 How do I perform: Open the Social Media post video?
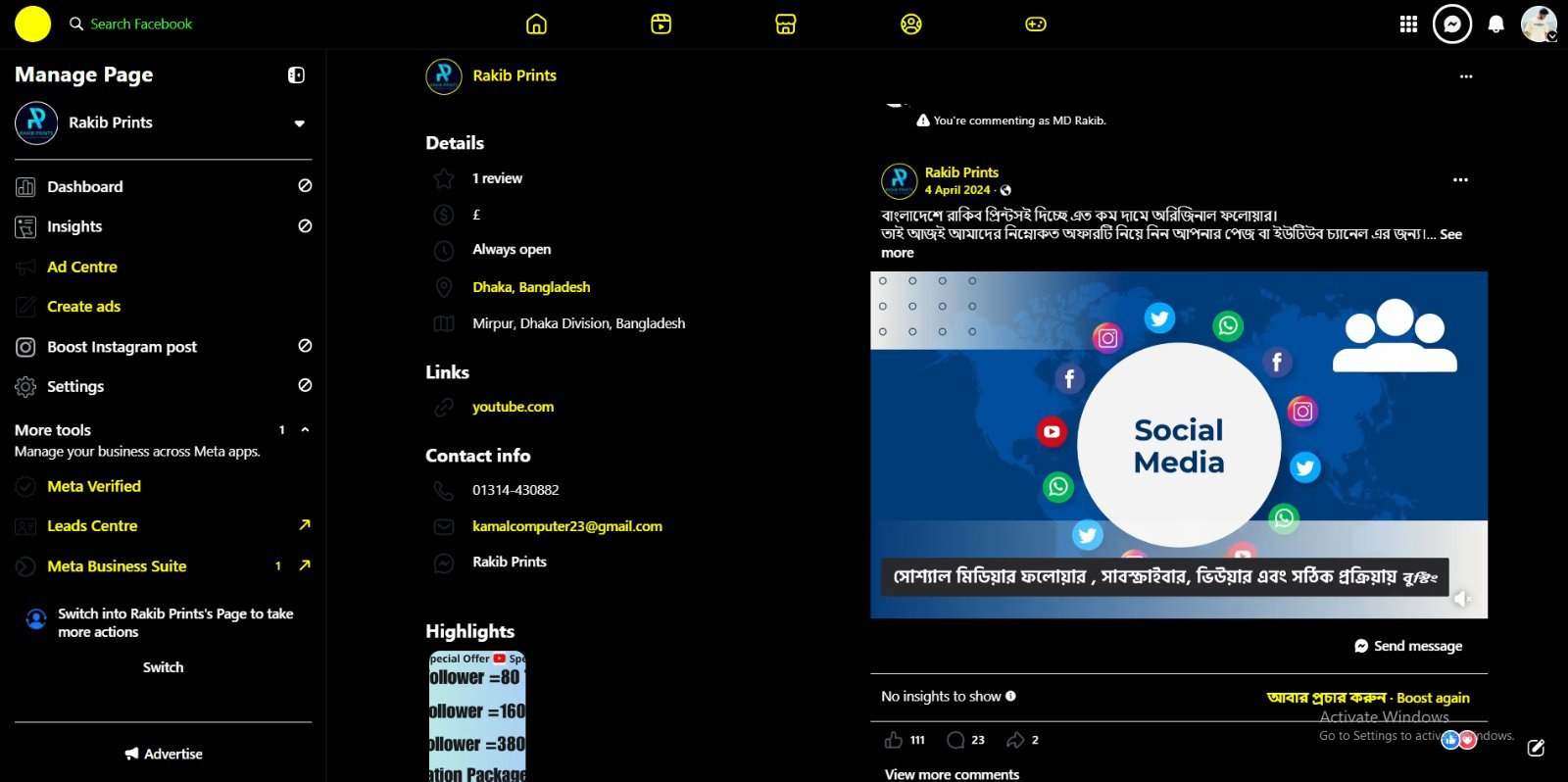(x=1179, y=445)
